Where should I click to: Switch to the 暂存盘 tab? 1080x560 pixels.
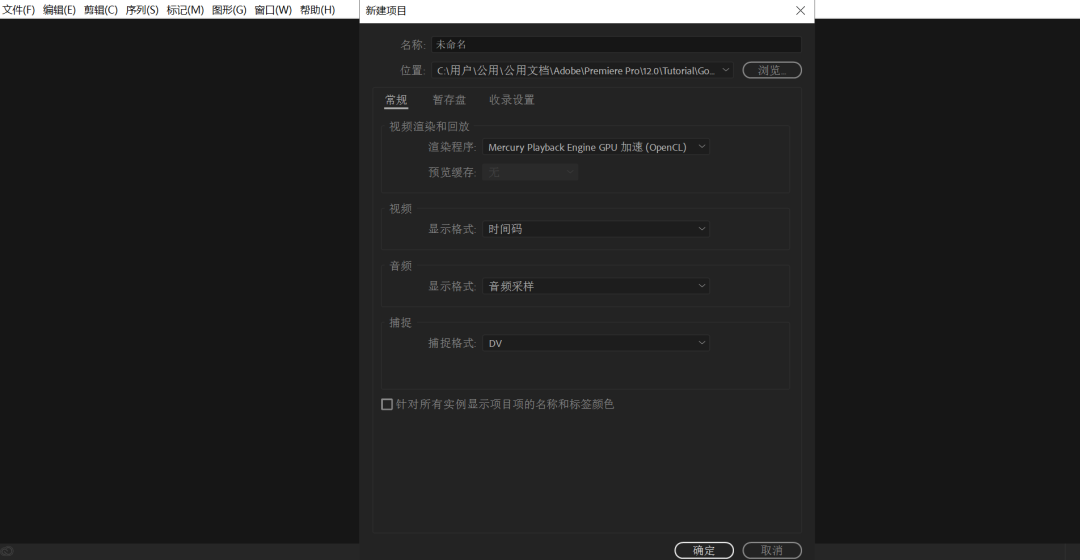(449, 101)
